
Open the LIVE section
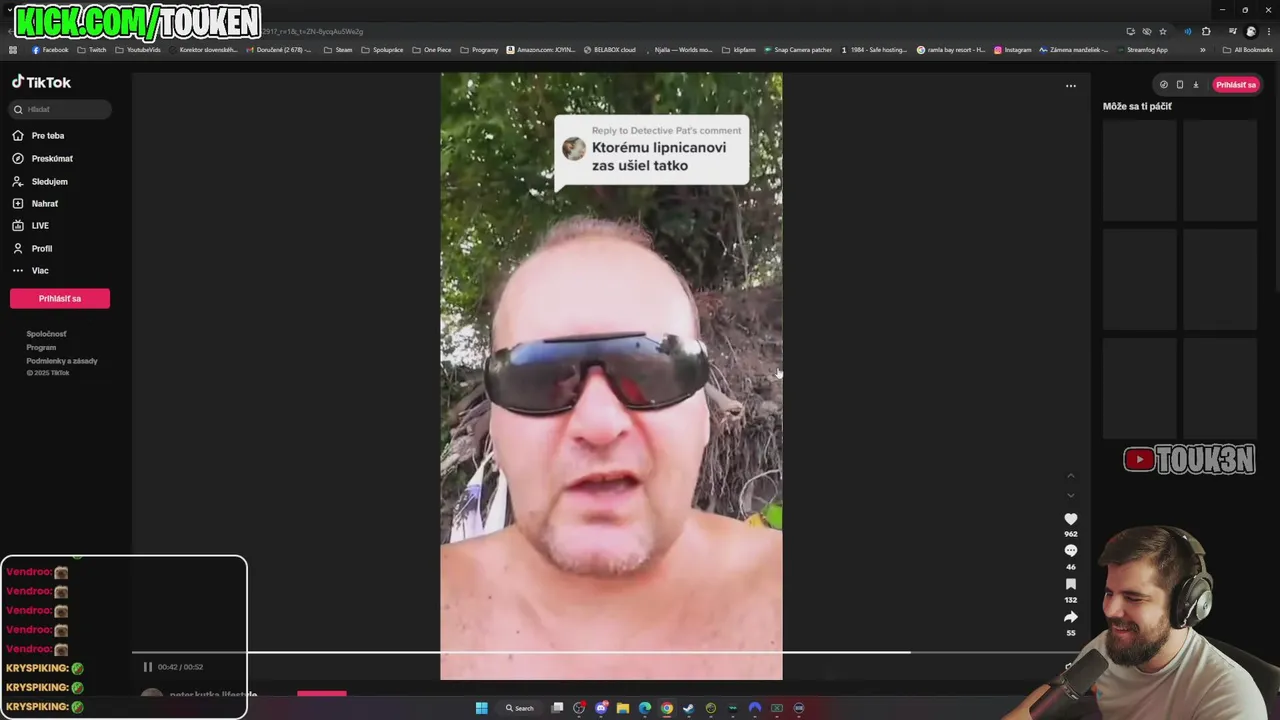pos(31,226)
